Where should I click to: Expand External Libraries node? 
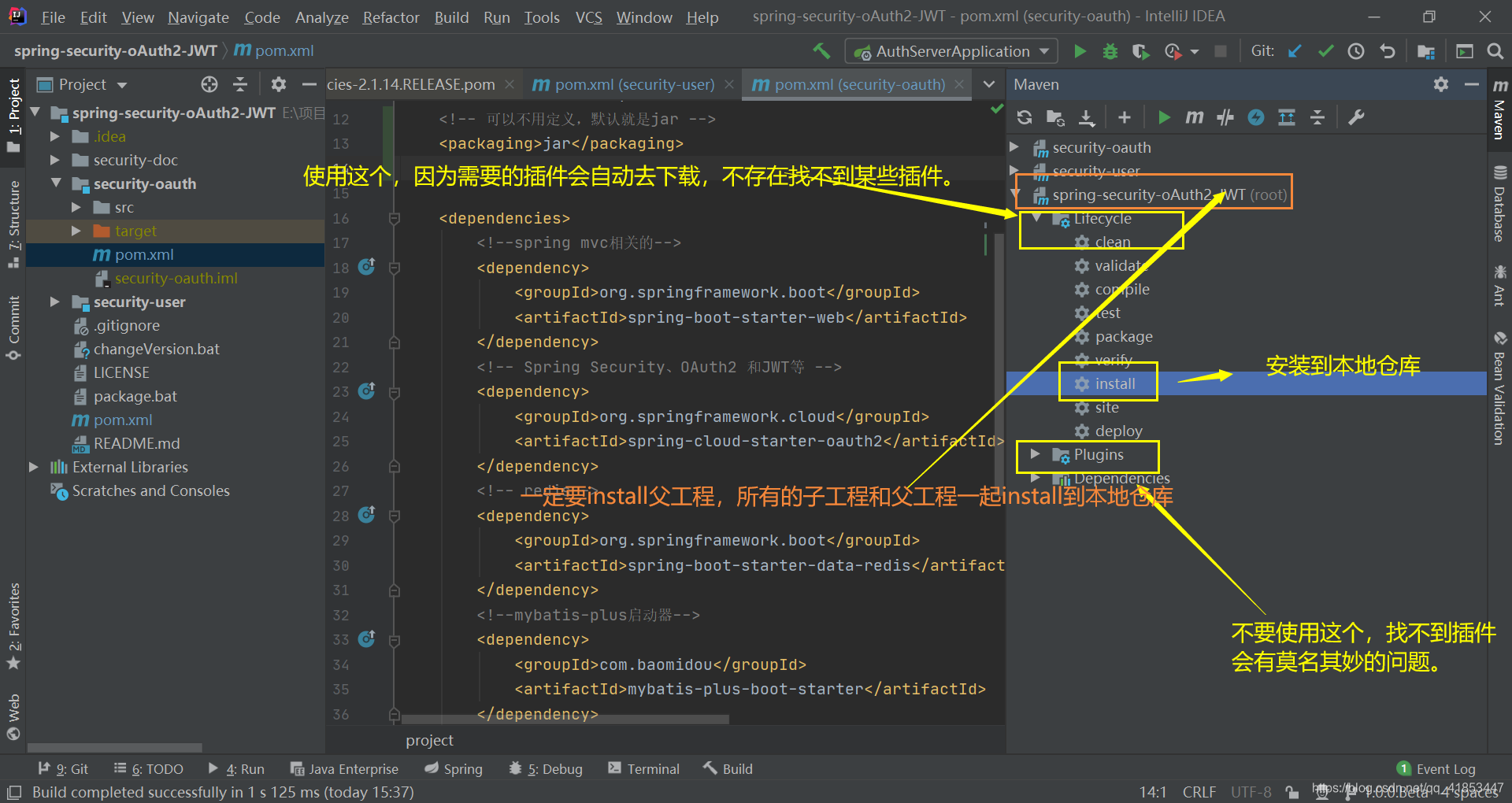pos(33,467)
